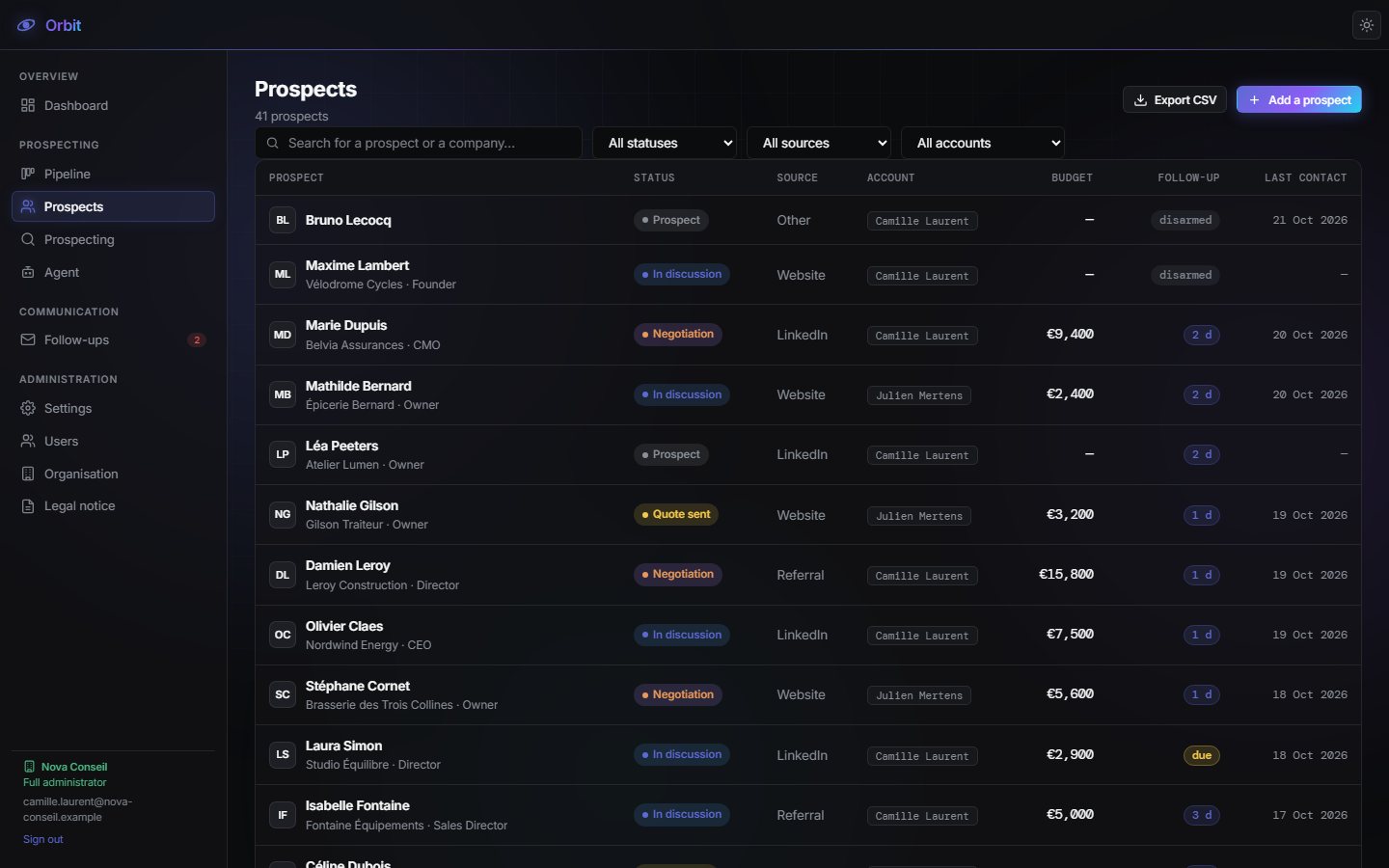Click the download icon on Export CSV
The image size is (1389, 868).
pyautogui.click(x=1140, y=100)
